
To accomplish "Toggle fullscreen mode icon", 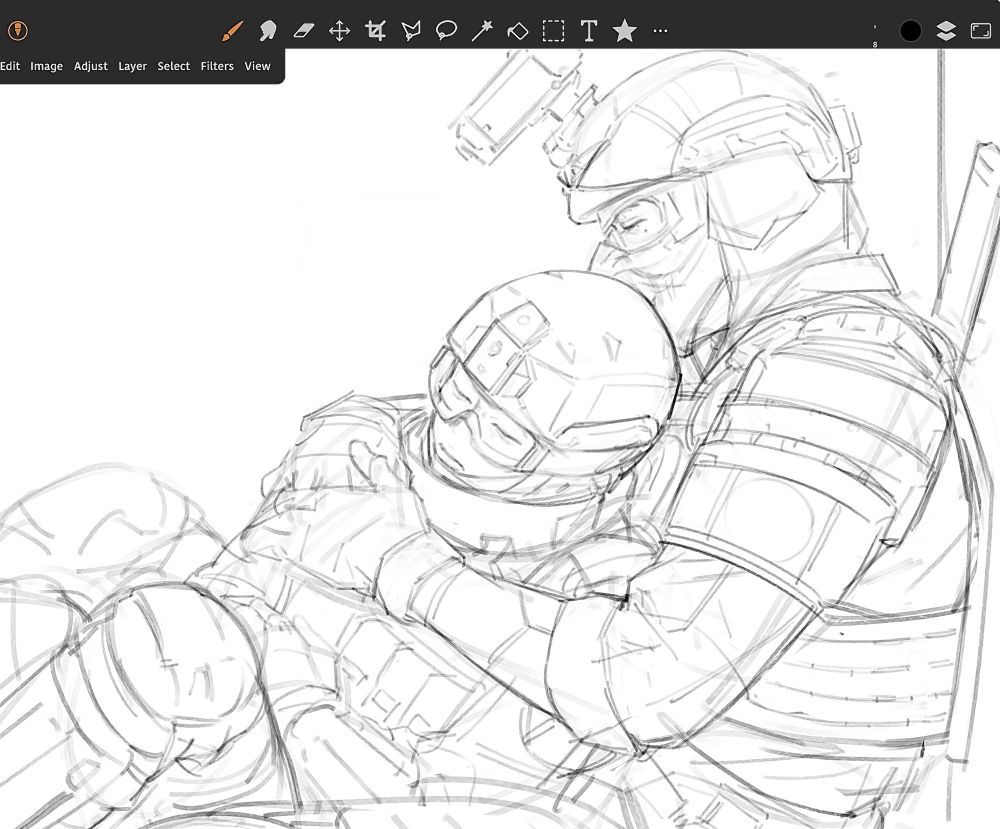I will tap(981, 31).
